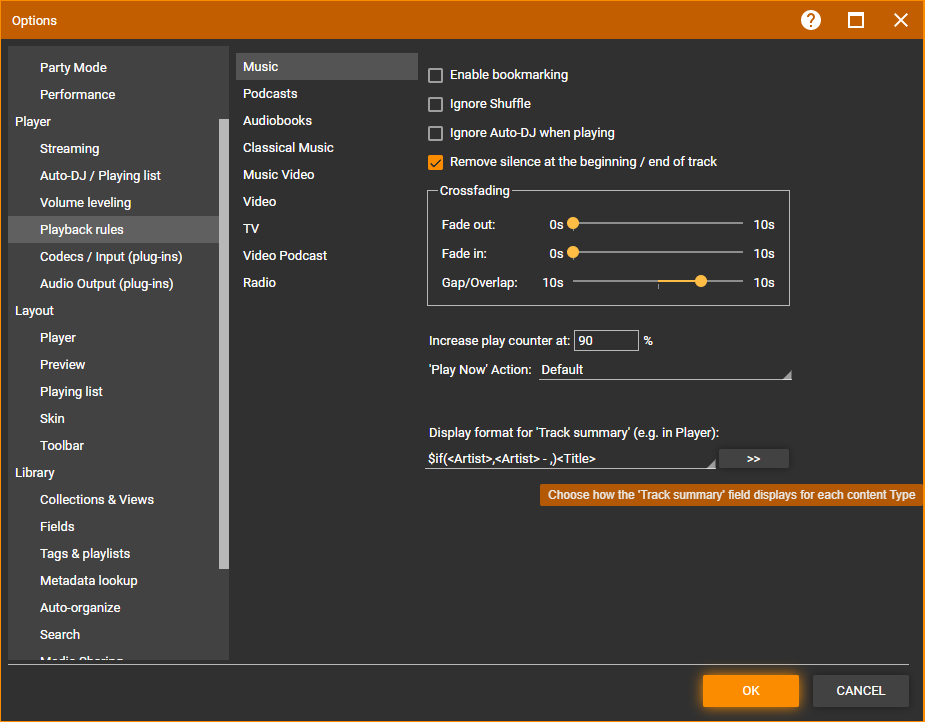Click the >> button beside Track summary format
Image resolution: width=925 pixels, height=722 pixels.
point(753,459)
